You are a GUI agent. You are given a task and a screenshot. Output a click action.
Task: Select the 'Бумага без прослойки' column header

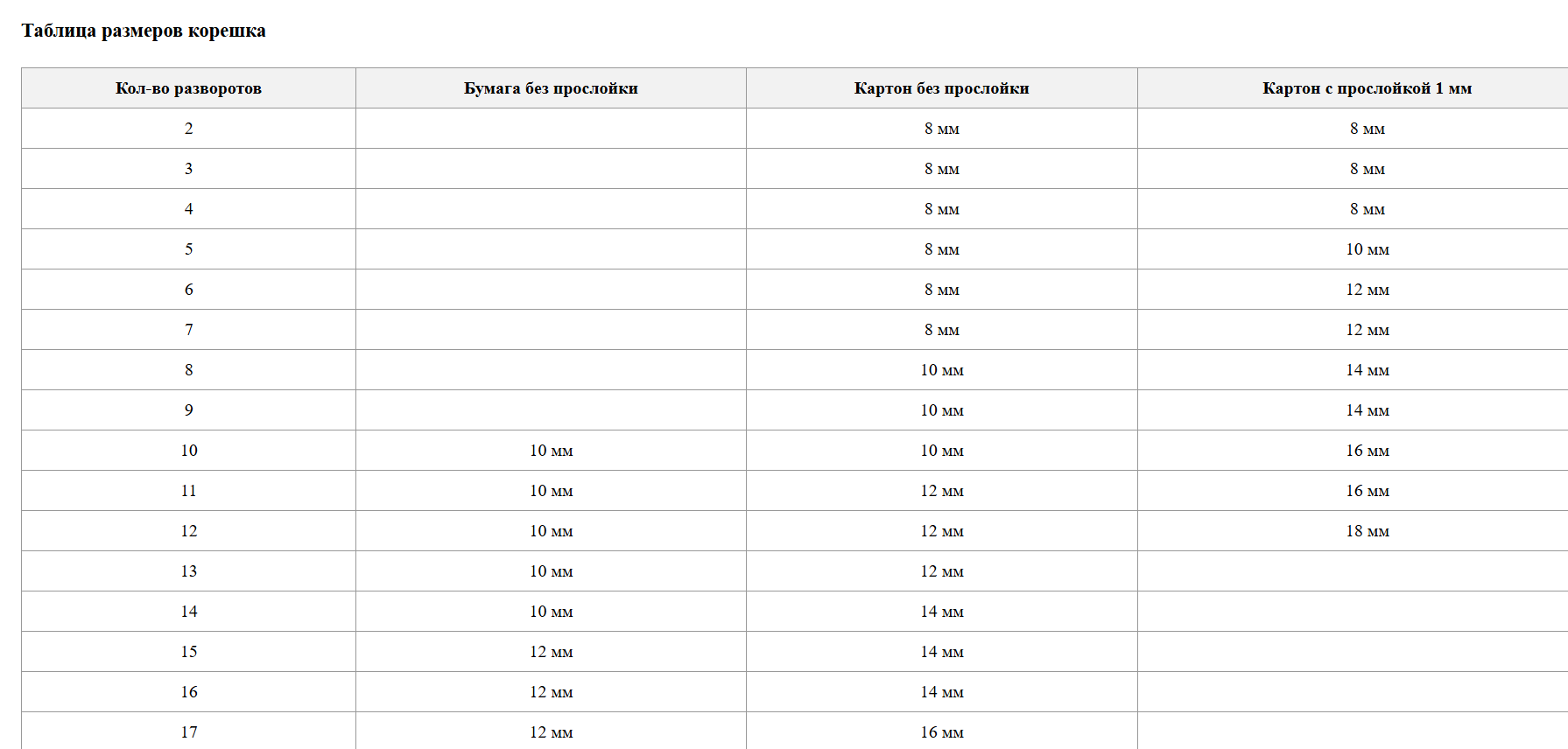[551, 88]
